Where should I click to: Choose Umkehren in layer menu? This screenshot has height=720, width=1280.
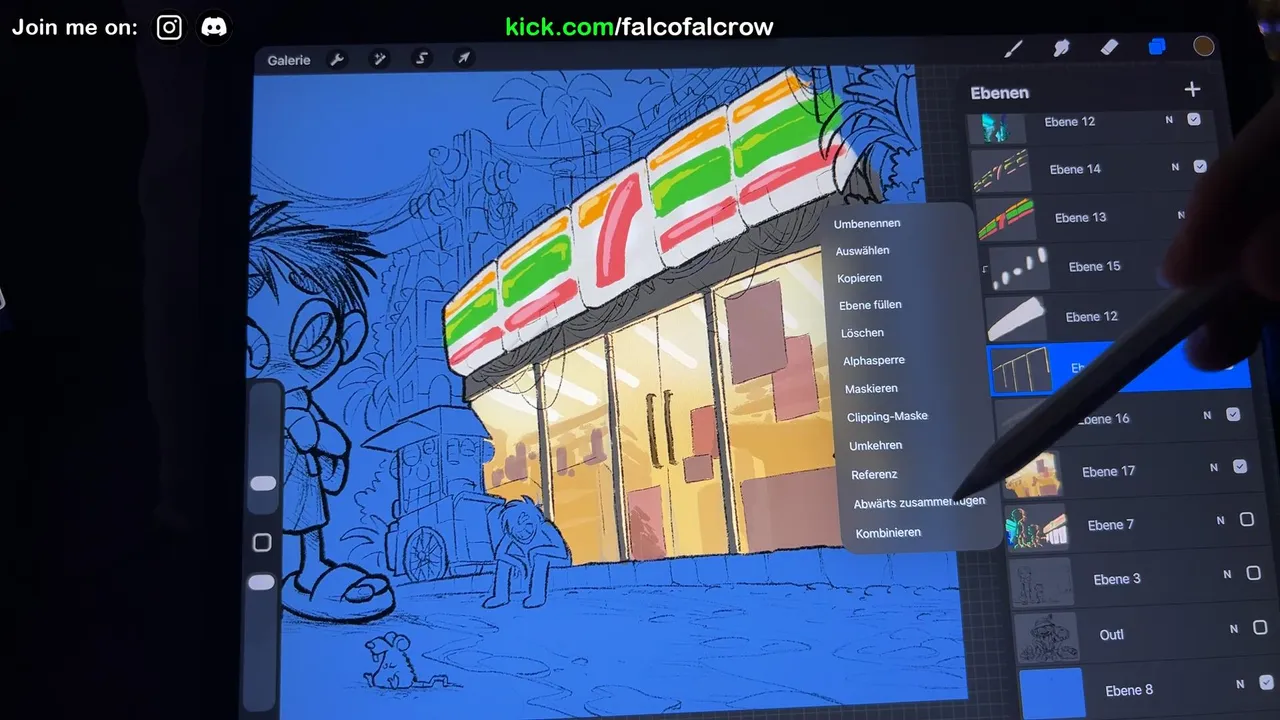click(875, 446)
